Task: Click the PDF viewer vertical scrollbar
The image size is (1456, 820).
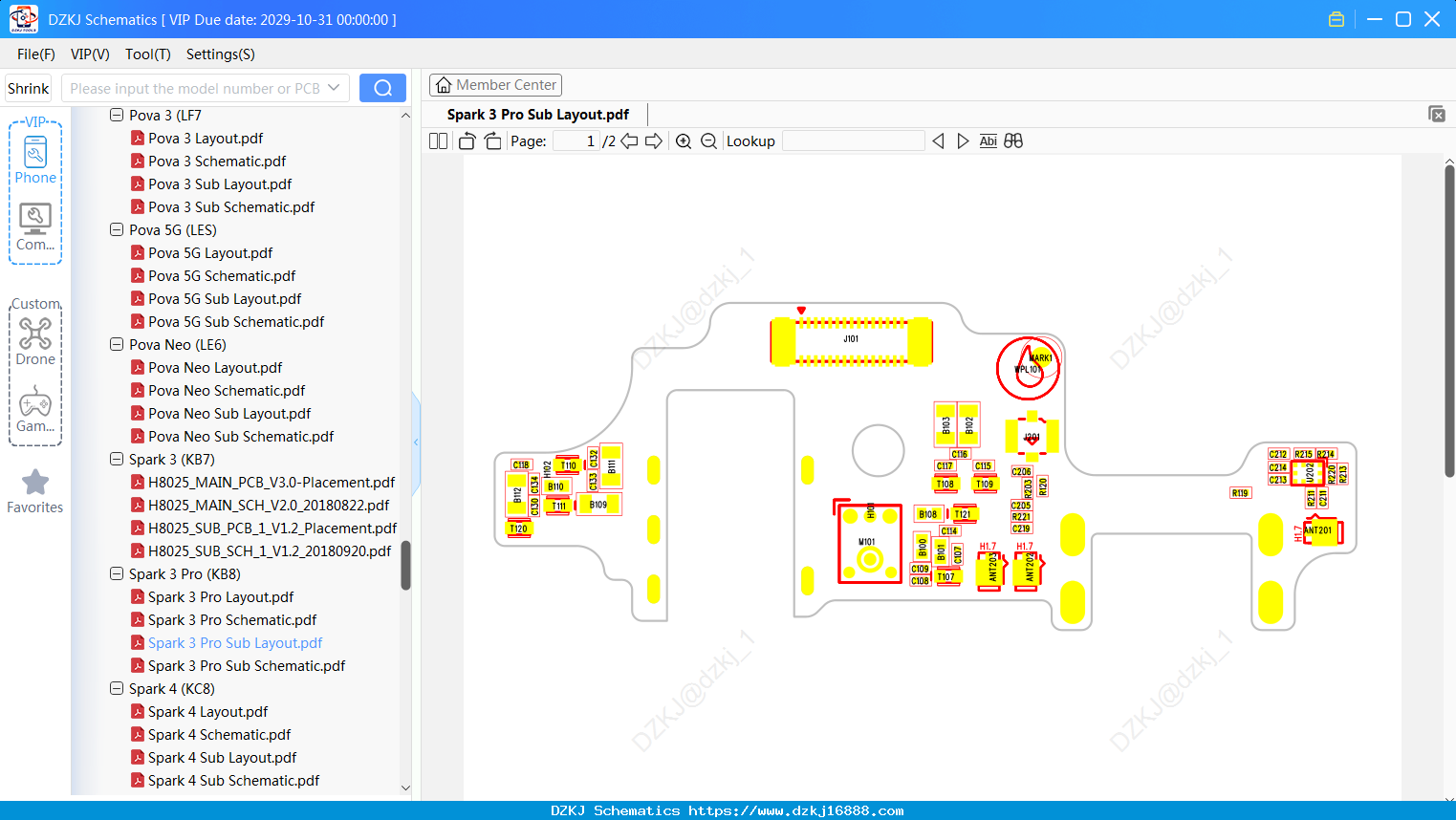Action: click(x=1449, y=321)
